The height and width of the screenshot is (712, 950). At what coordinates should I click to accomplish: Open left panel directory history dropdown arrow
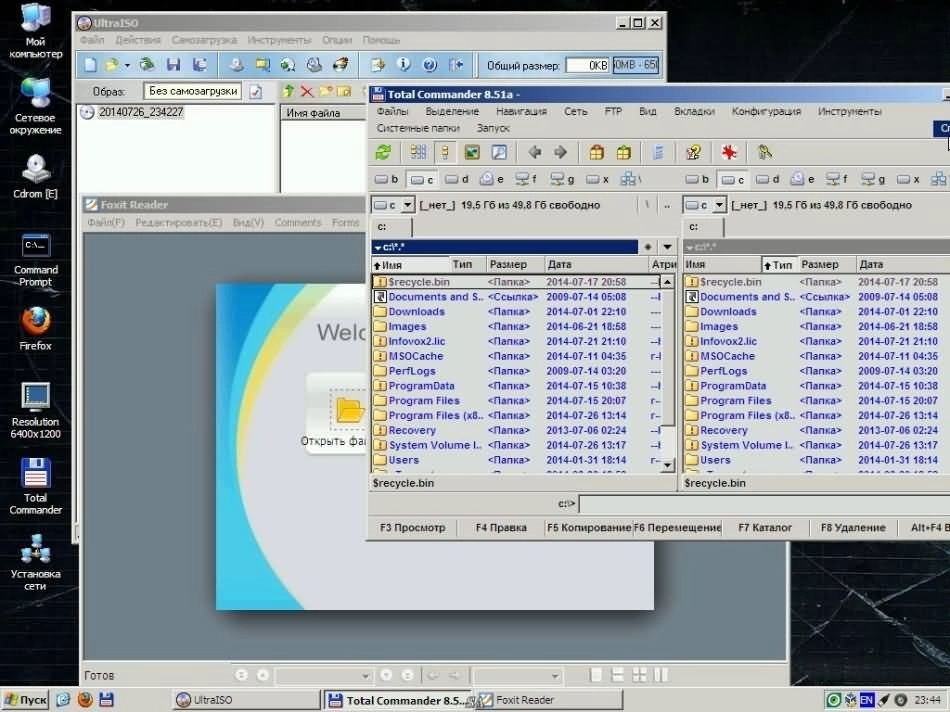tap(667, 247)
